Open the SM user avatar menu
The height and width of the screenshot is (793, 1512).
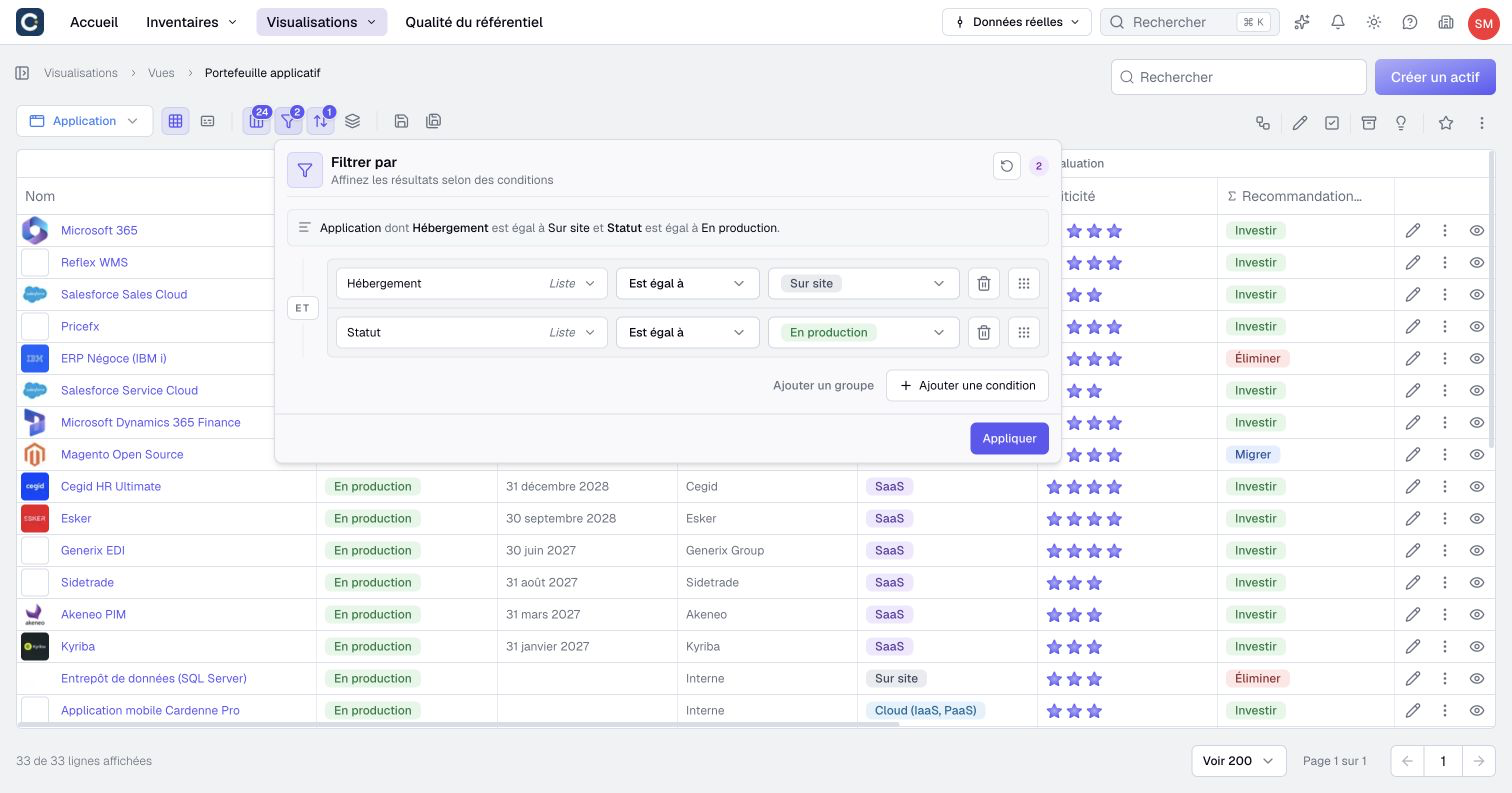pyautogui.click(x=1483, y=22)
